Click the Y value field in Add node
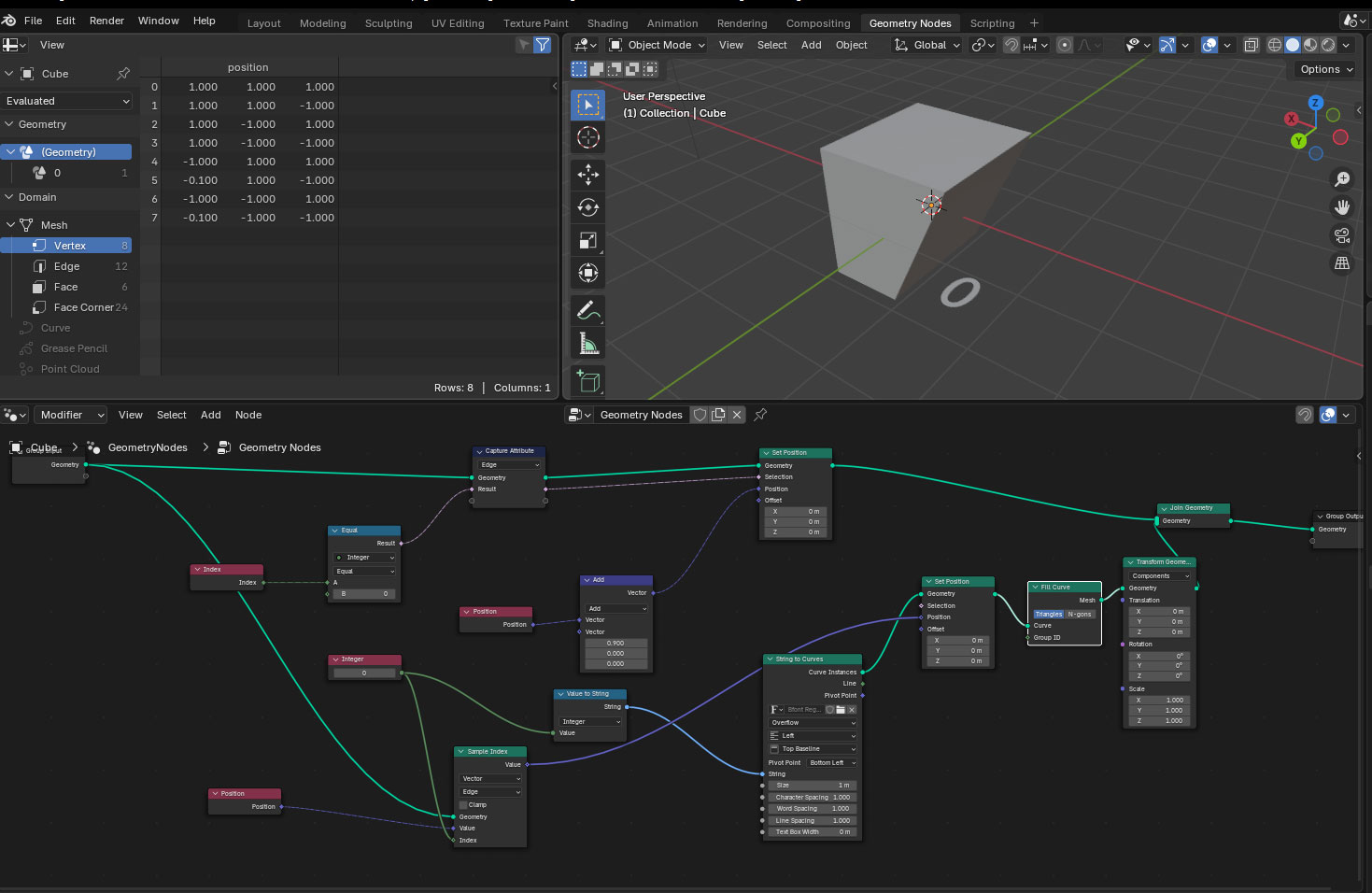1372x893 pixels. tap(615, 653)
